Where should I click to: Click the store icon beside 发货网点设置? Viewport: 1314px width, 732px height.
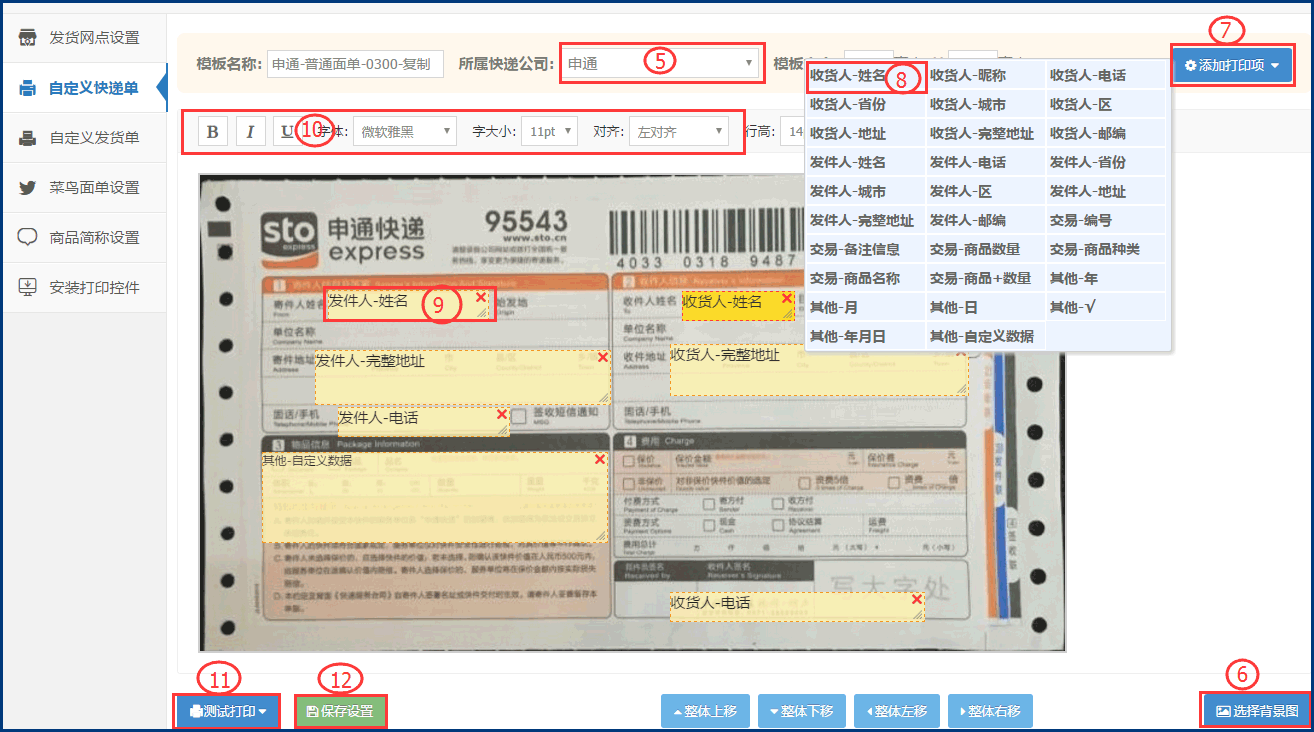coord(28,38)
